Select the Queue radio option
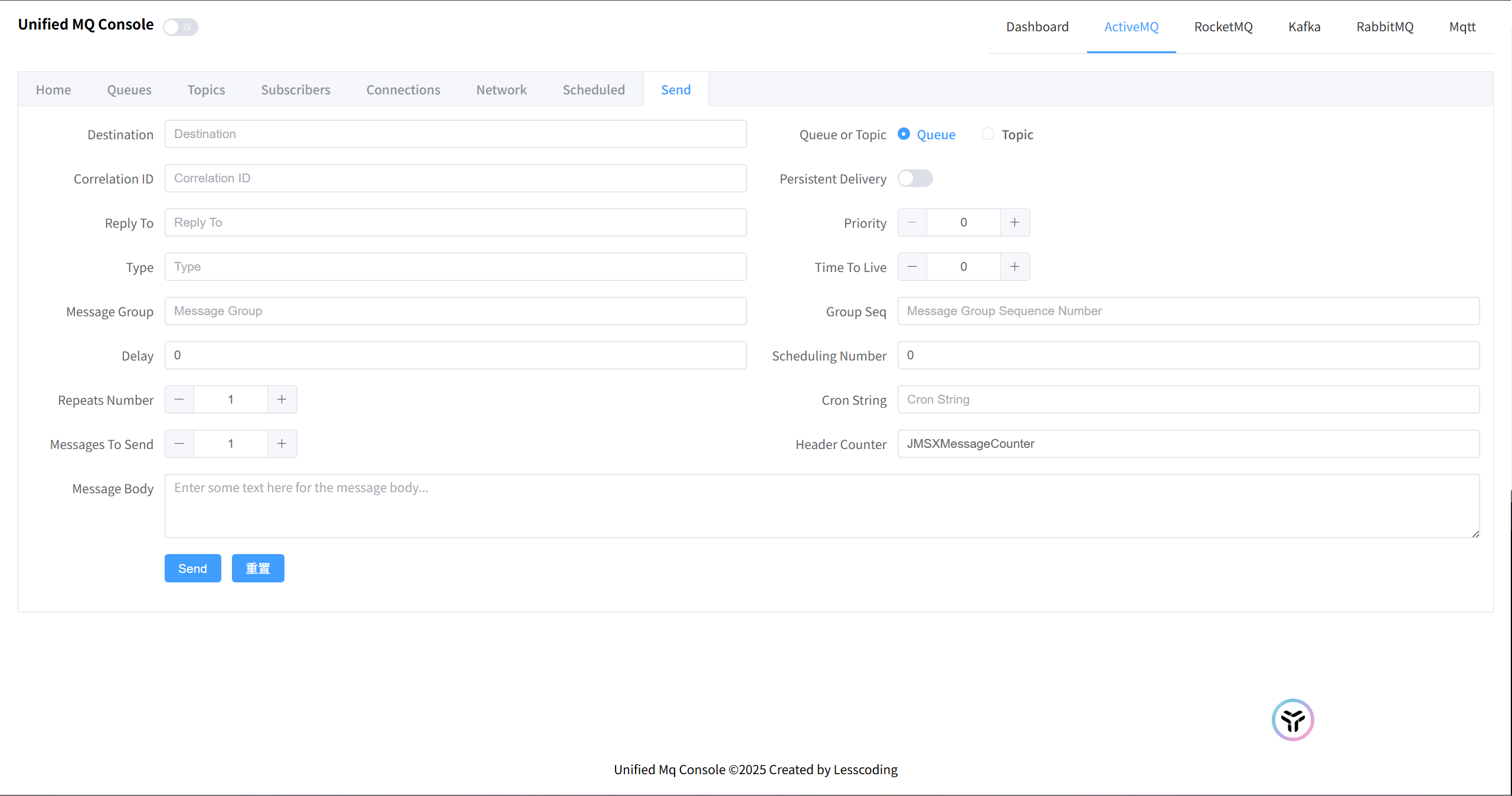 click(x=904, y=135)
